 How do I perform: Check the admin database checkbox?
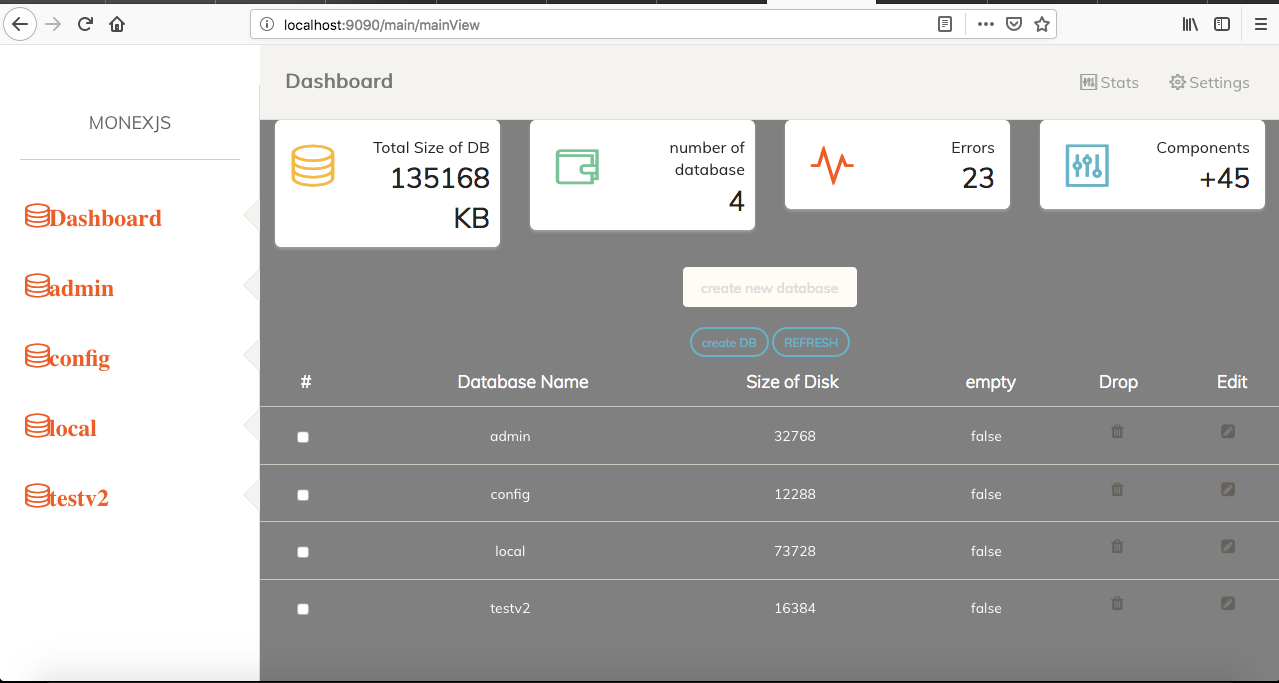click(x=303, y=437)
